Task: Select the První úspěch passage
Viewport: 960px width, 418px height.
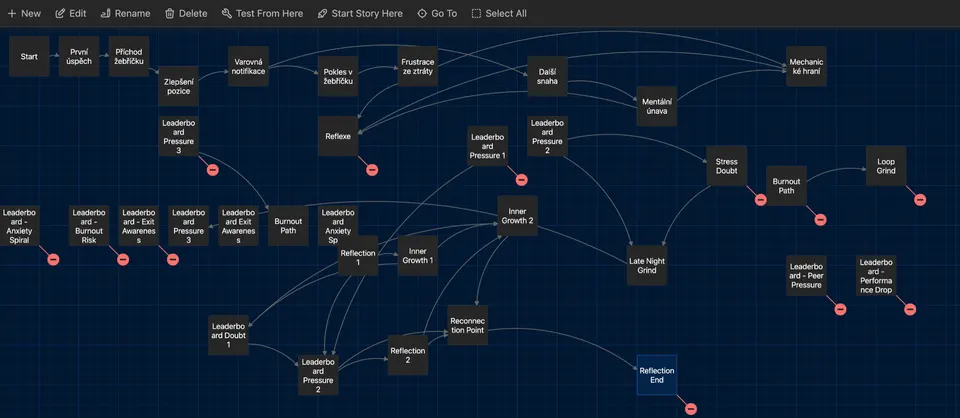Action: click(x=79, y=56)
